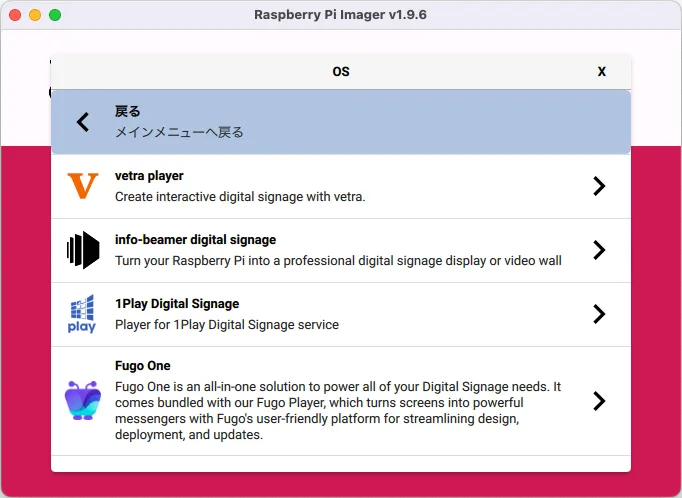Click the back arrow icon in 戻る row

[x=83, y=122]
